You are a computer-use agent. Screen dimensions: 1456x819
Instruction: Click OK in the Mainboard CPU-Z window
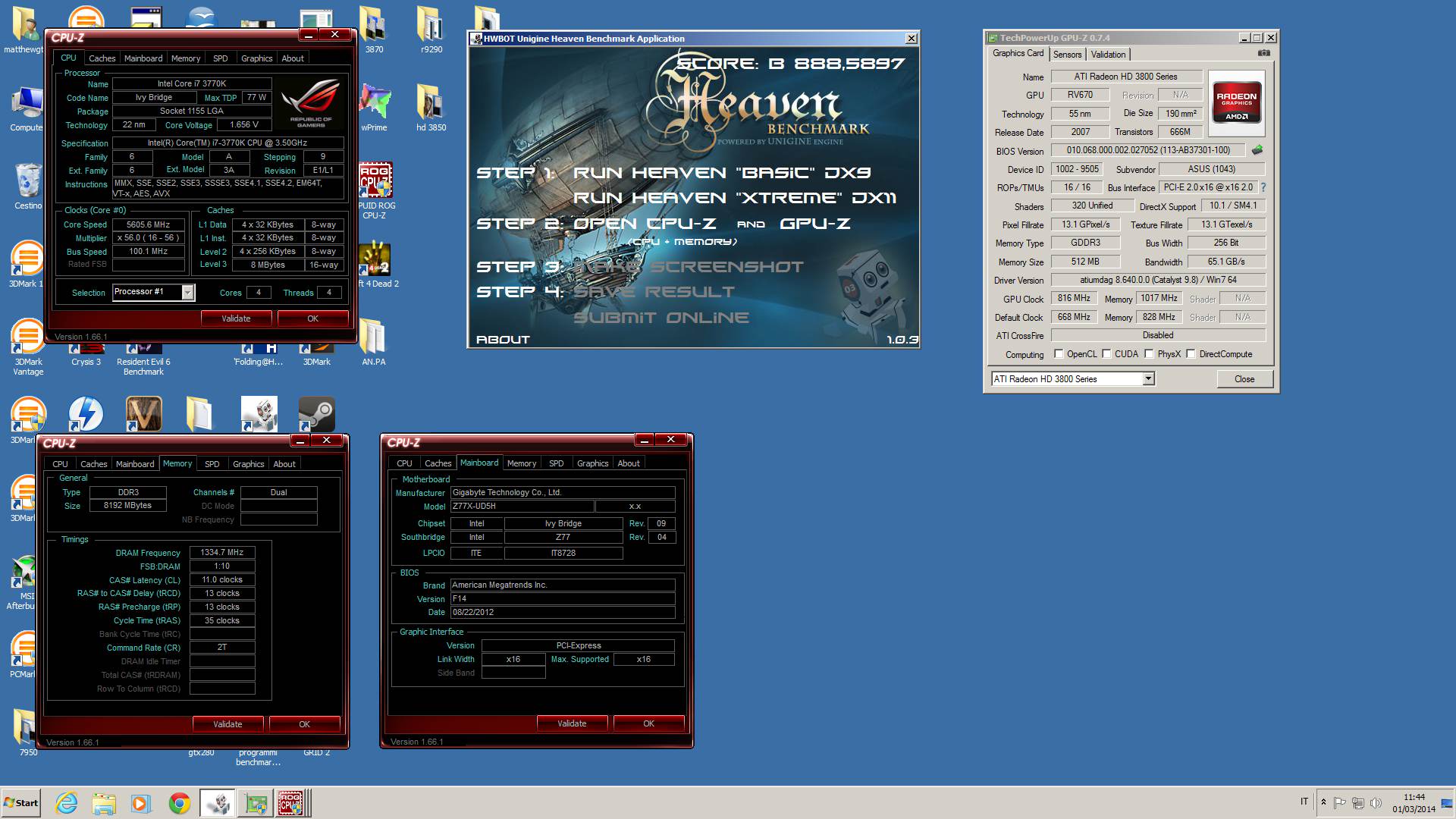(x=648, y=723)
